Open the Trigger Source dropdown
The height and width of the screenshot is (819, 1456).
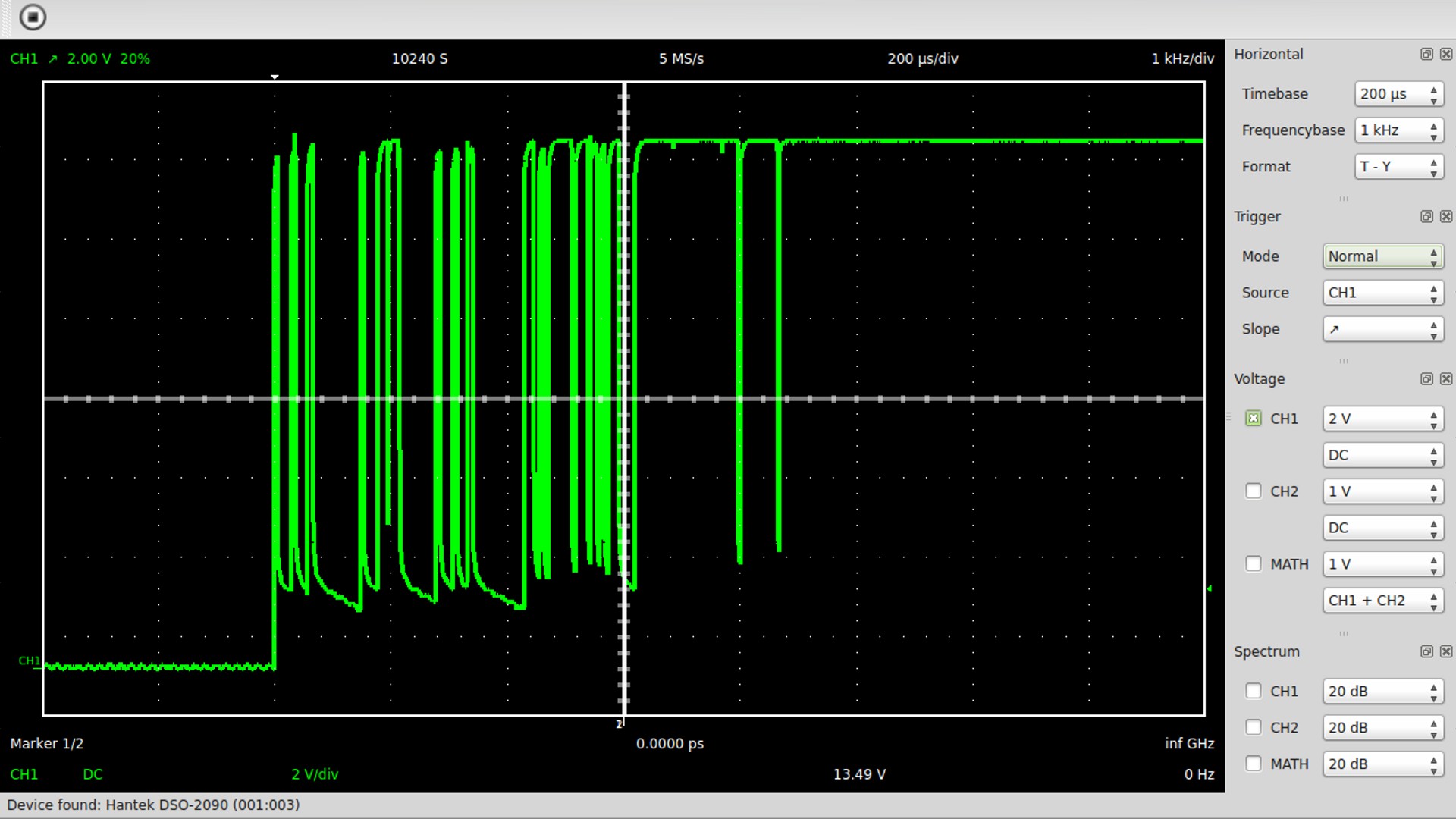point(1382,293)
